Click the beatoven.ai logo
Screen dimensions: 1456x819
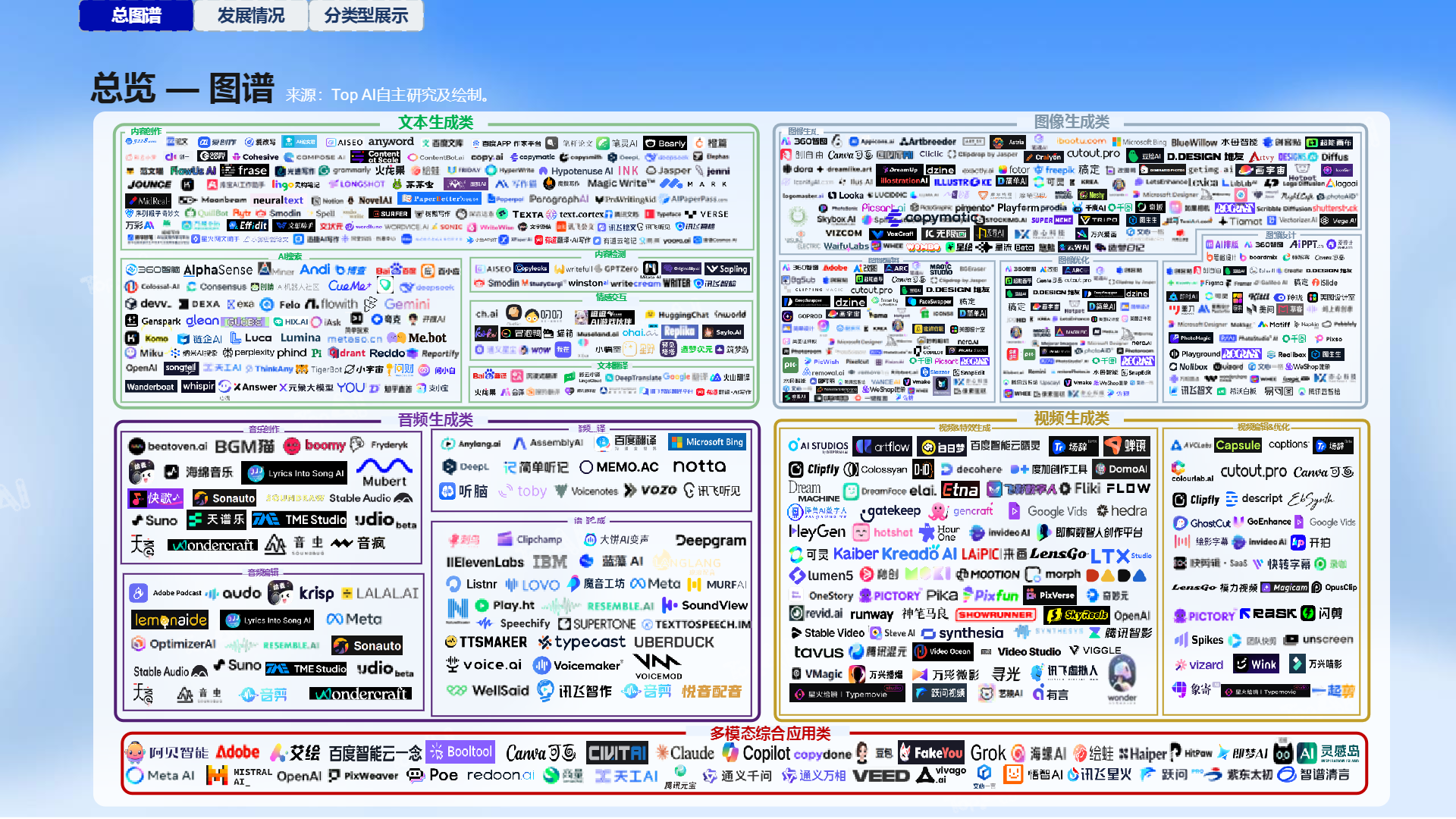pos(168,447)
